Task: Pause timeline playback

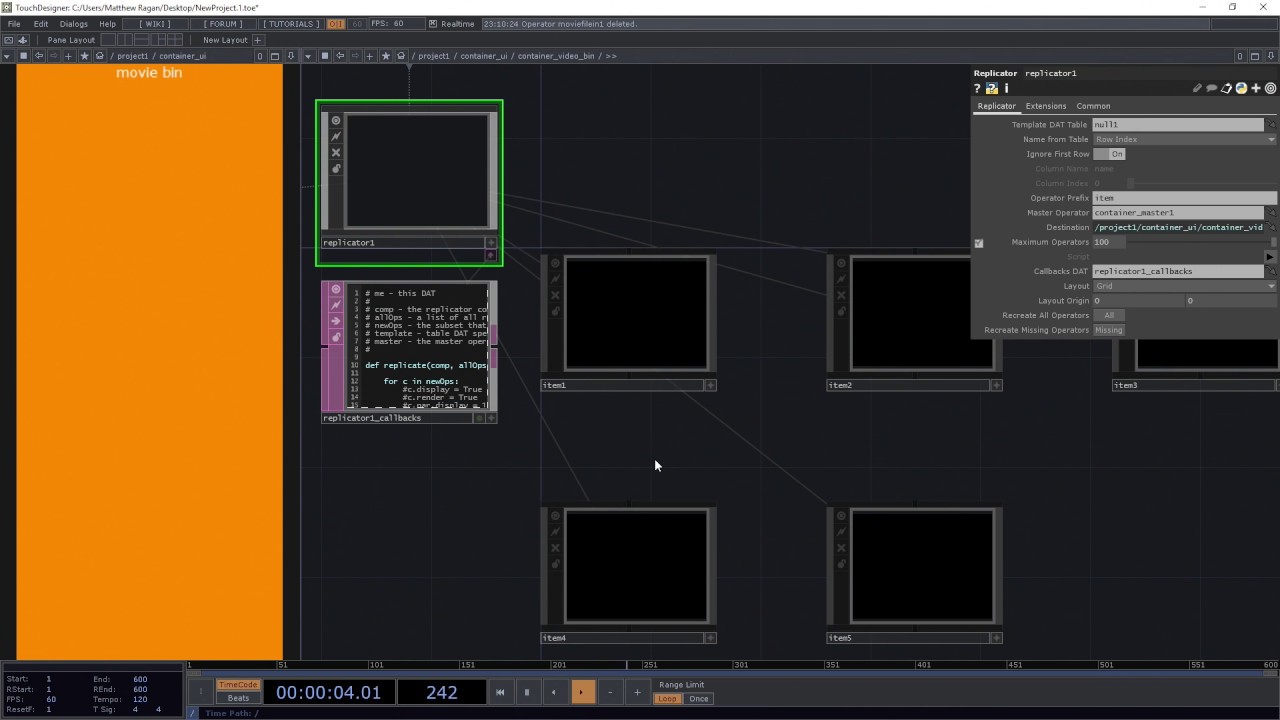Action: (x=527, y=692)
